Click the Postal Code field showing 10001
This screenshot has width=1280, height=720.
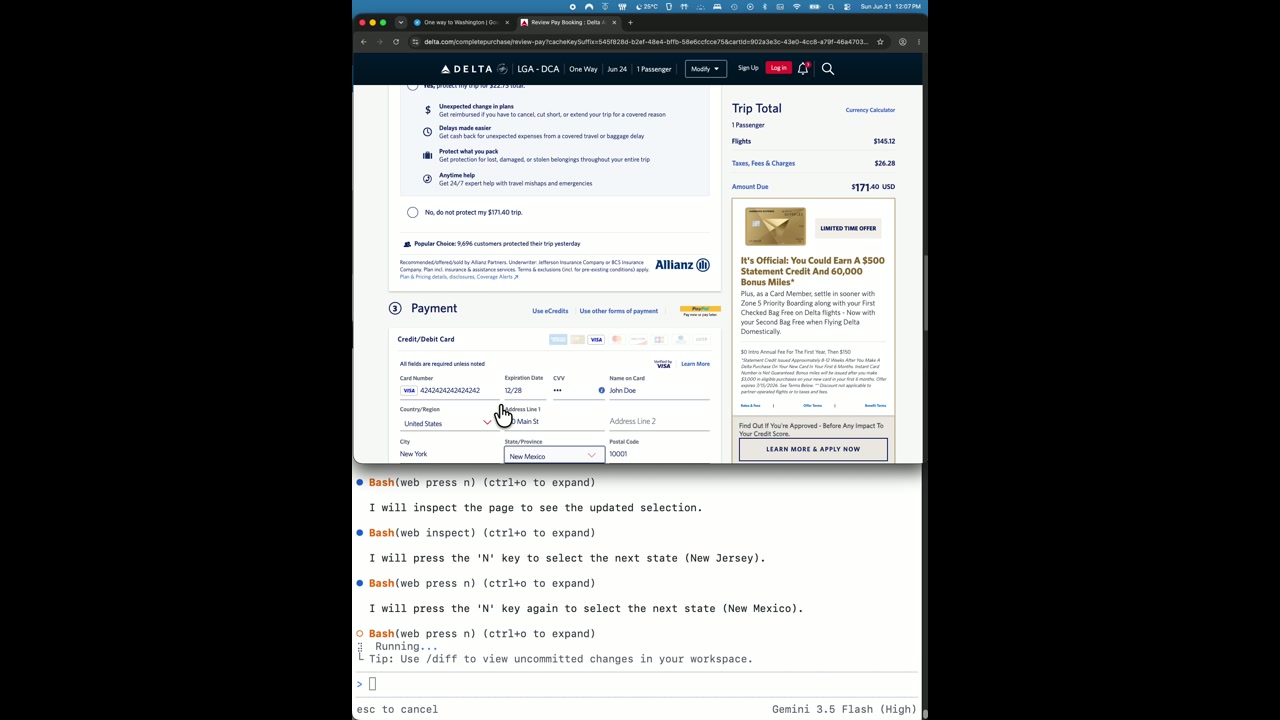(x=659, y=454)
